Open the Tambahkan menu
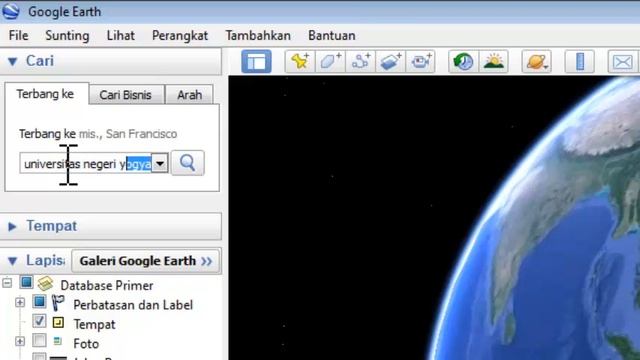This screenshot has height=360, width=640. click(258, 36)
